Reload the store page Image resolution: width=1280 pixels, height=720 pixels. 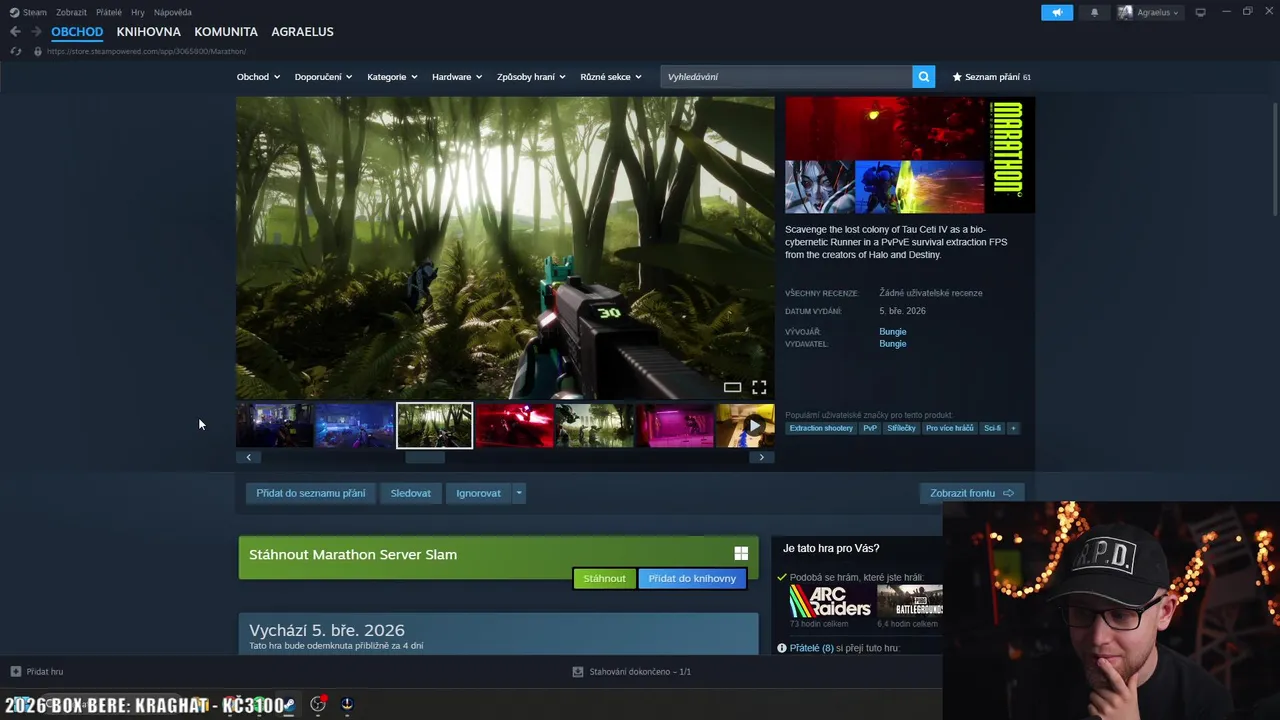15,51
